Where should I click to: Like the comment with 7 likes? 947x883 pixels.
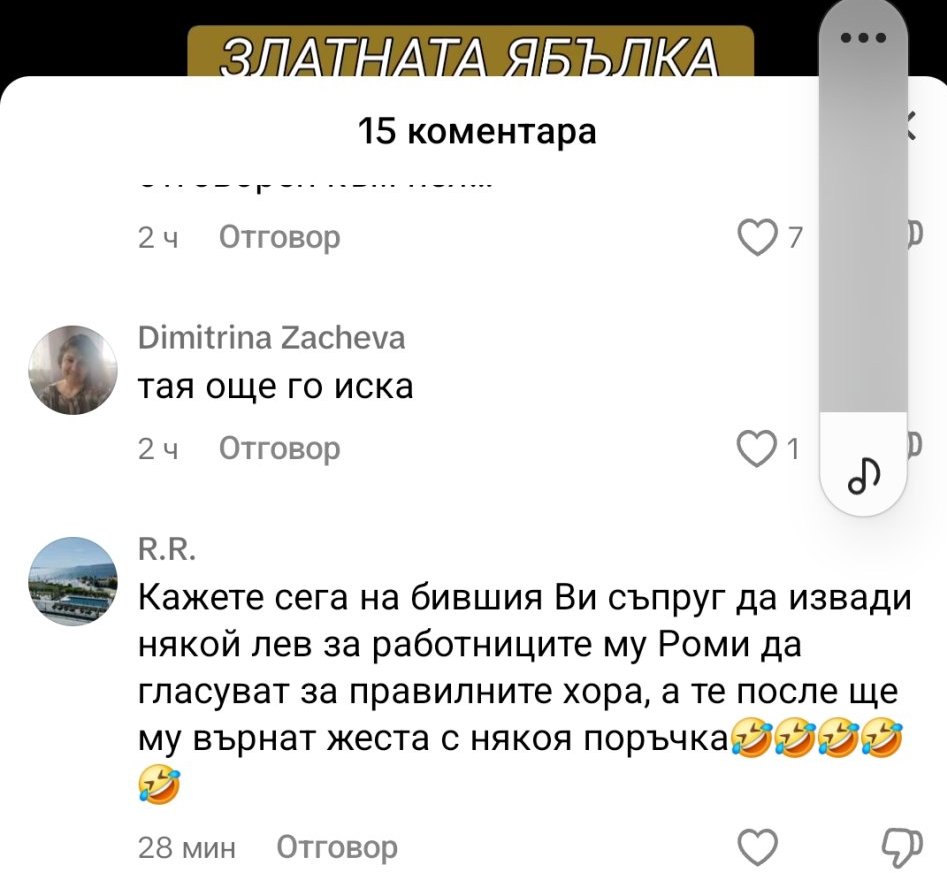(758, 238)
